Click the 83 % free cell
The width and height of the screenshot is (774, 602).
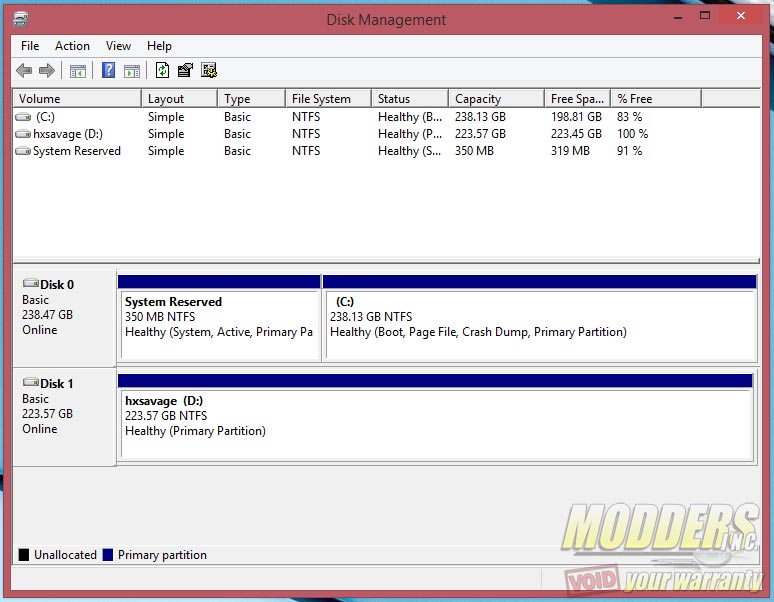click(629, 117)
